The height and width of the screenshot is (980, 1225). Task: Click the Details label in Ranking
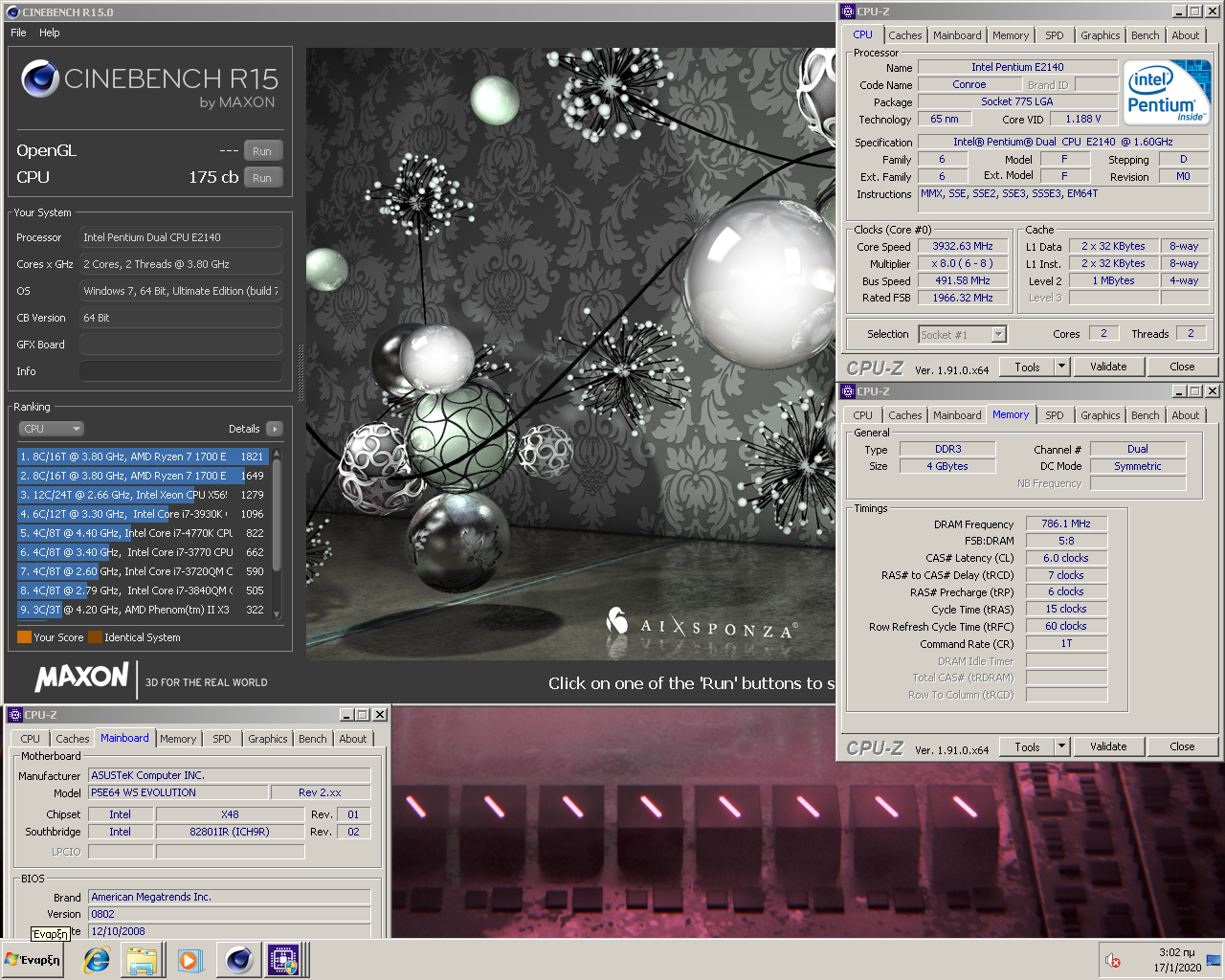click(244, 429)
